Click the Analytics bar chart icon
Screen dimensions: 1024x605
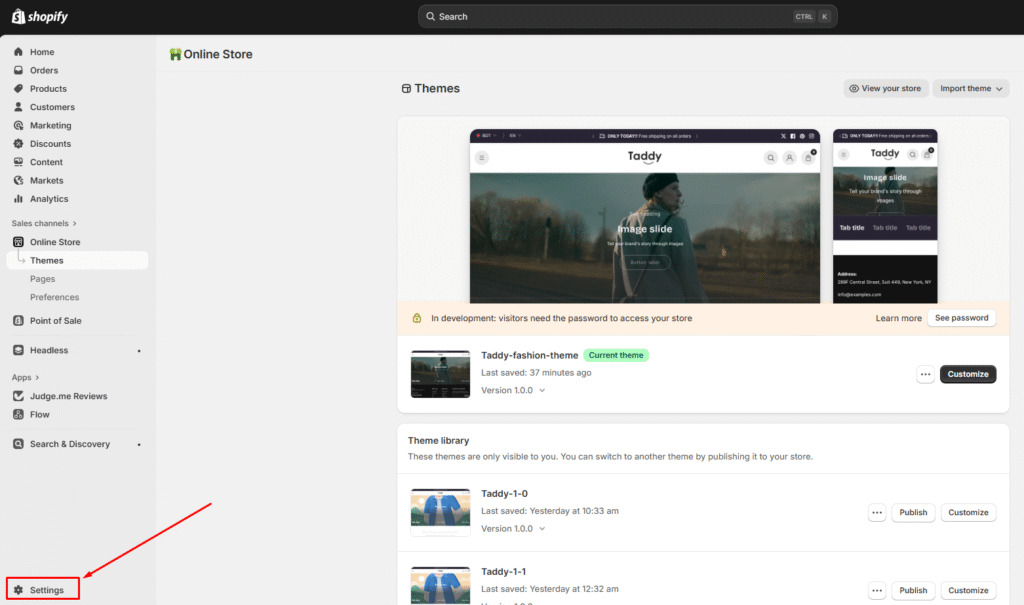coord(18,198)
